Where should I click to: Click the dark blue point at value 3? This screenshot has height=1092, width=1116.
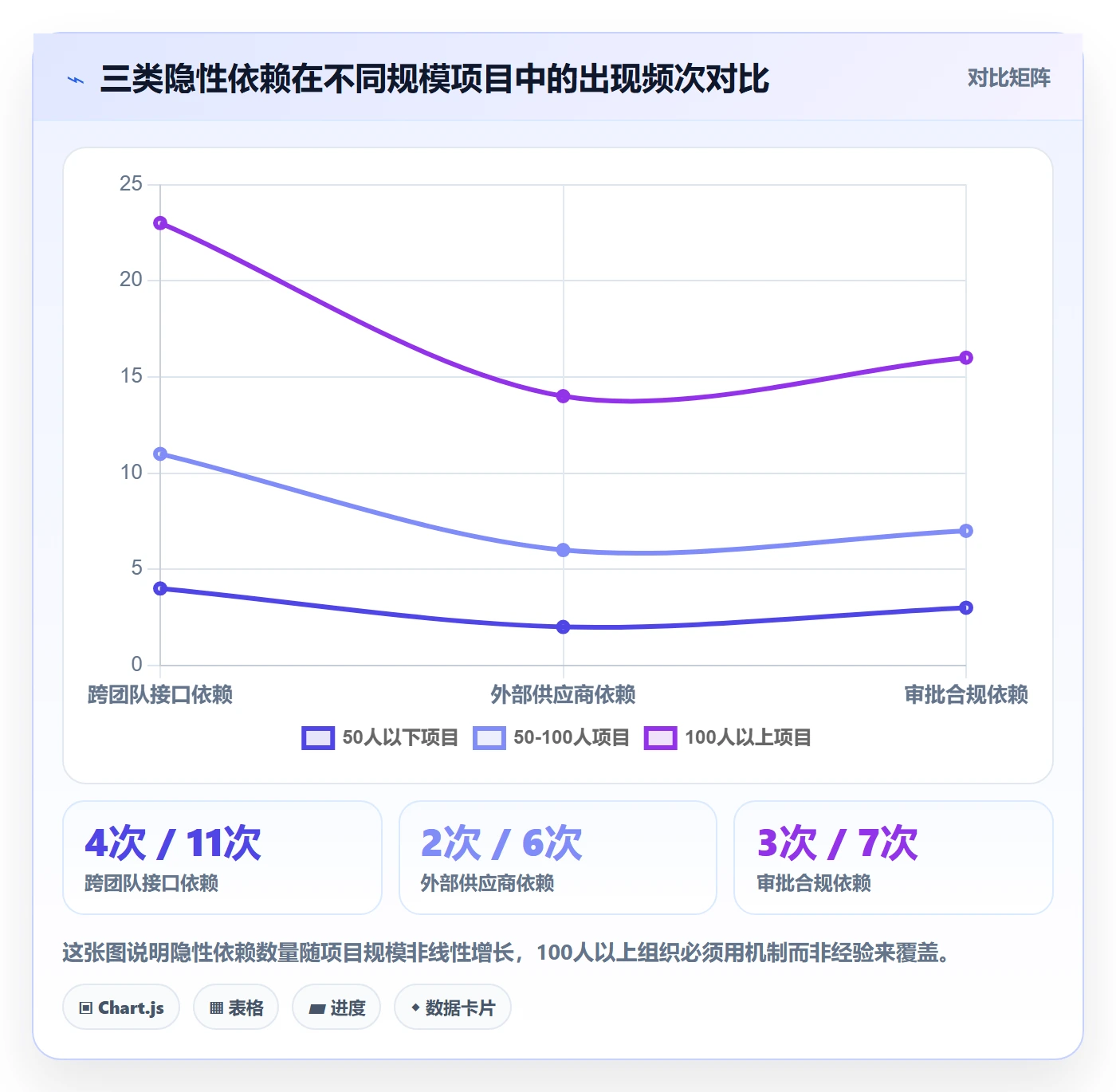click(x=966, y=608)
